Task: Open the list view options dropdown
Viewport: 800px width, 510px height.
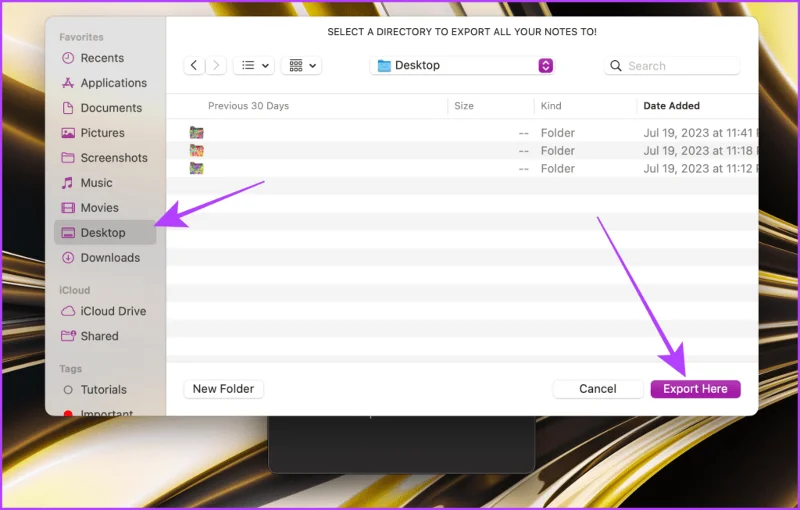Action: coord(254,65)
